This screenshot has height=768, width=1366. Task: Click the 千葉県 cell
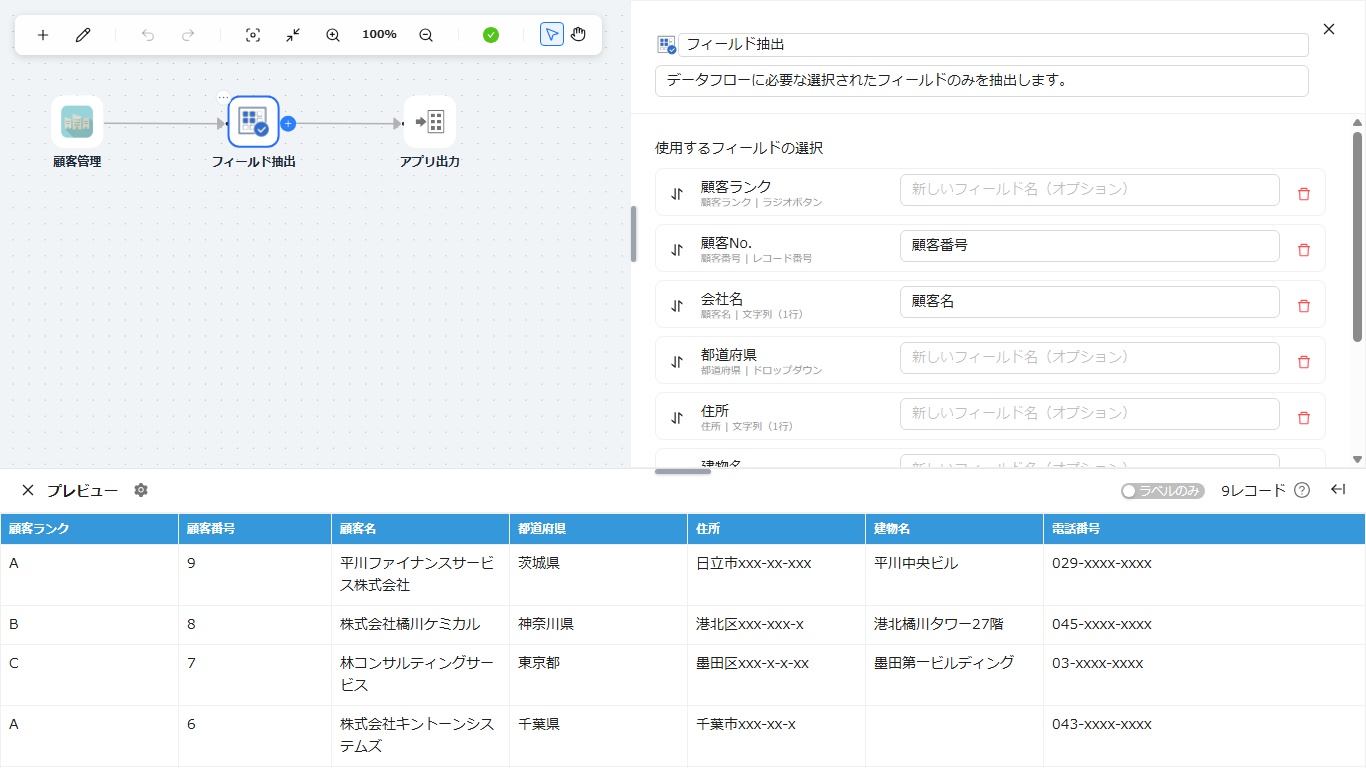click(599, 736)
